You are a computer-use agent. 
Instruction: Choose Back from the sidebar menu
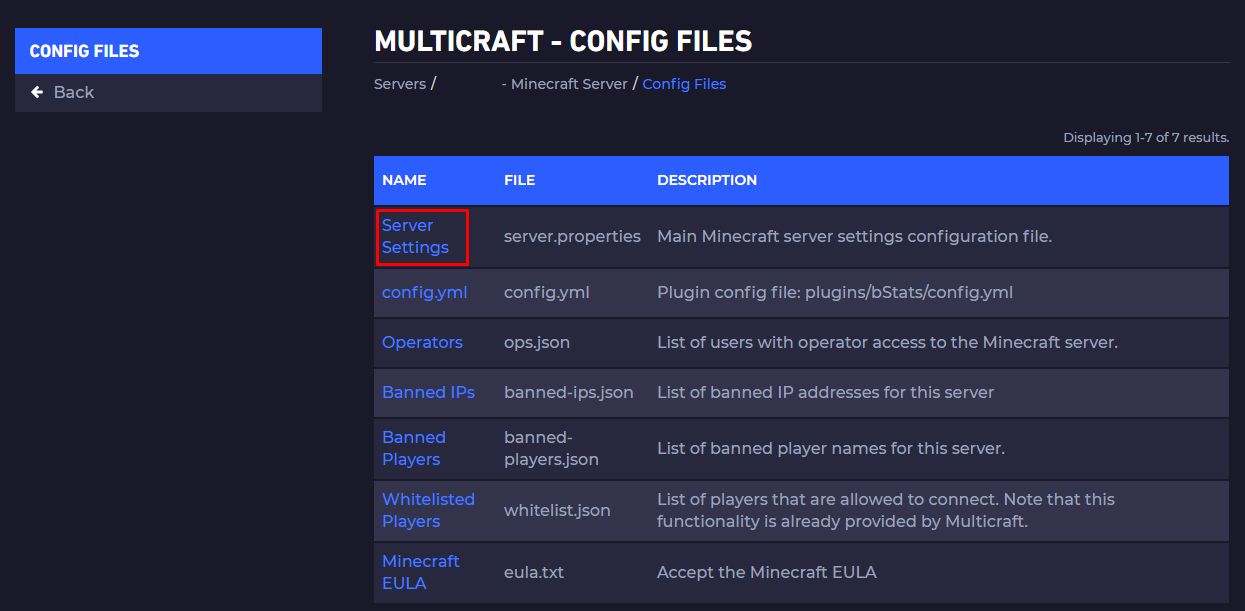pyautogui.click(x=72, y=91)
